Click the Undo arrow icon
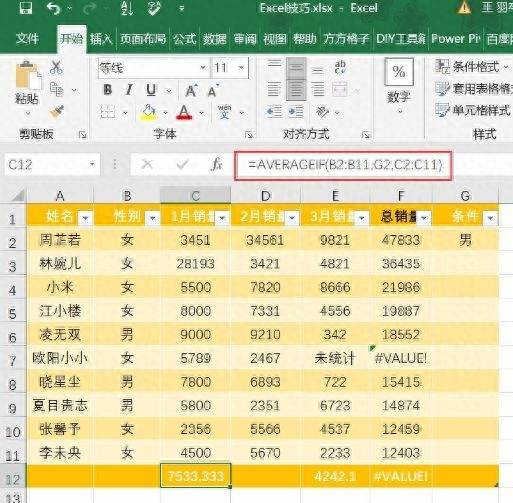513x503 pixels. (53, 8)
